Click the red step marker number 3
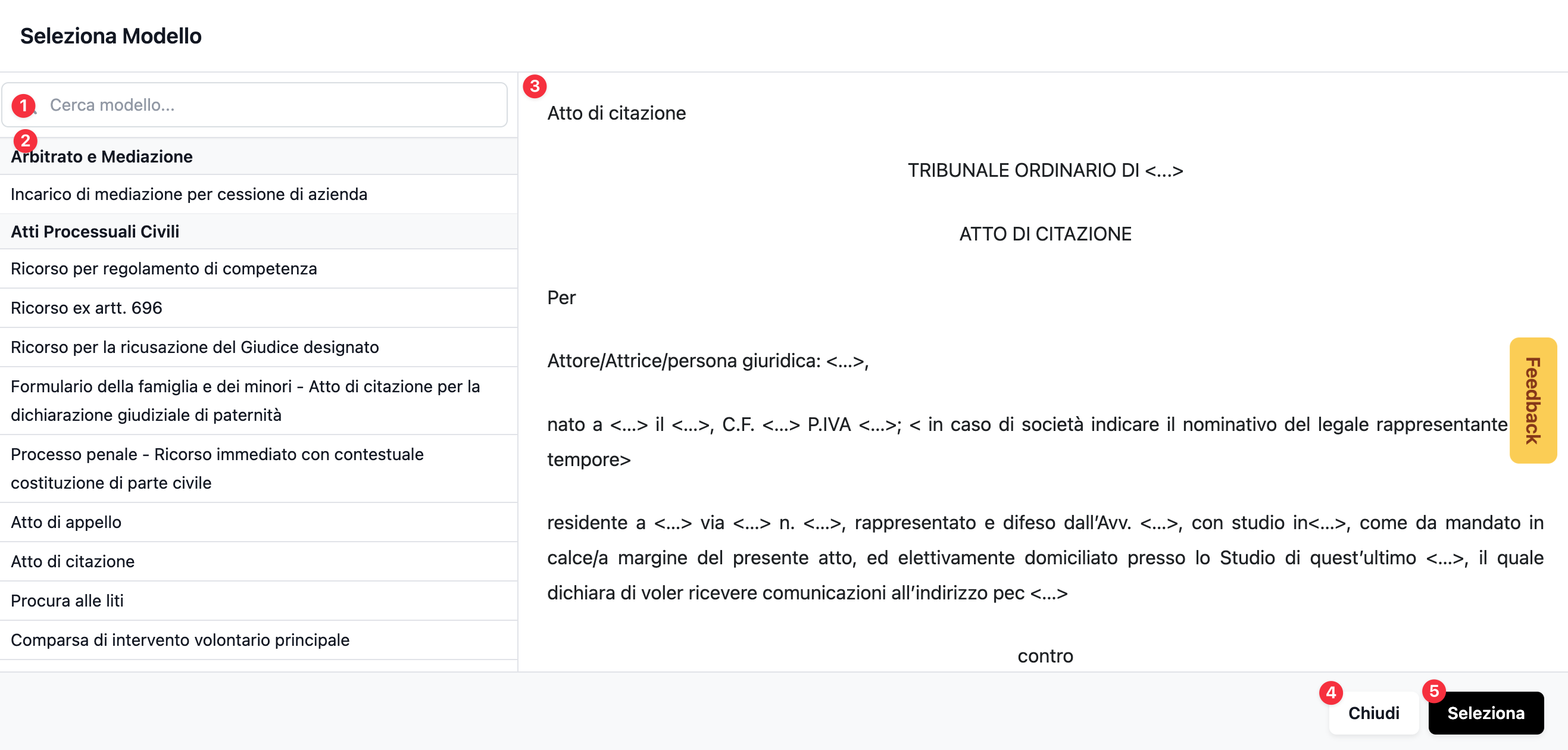Image resolution: width=1568 pixels, height=750 pixels. (x=535, y=86)
